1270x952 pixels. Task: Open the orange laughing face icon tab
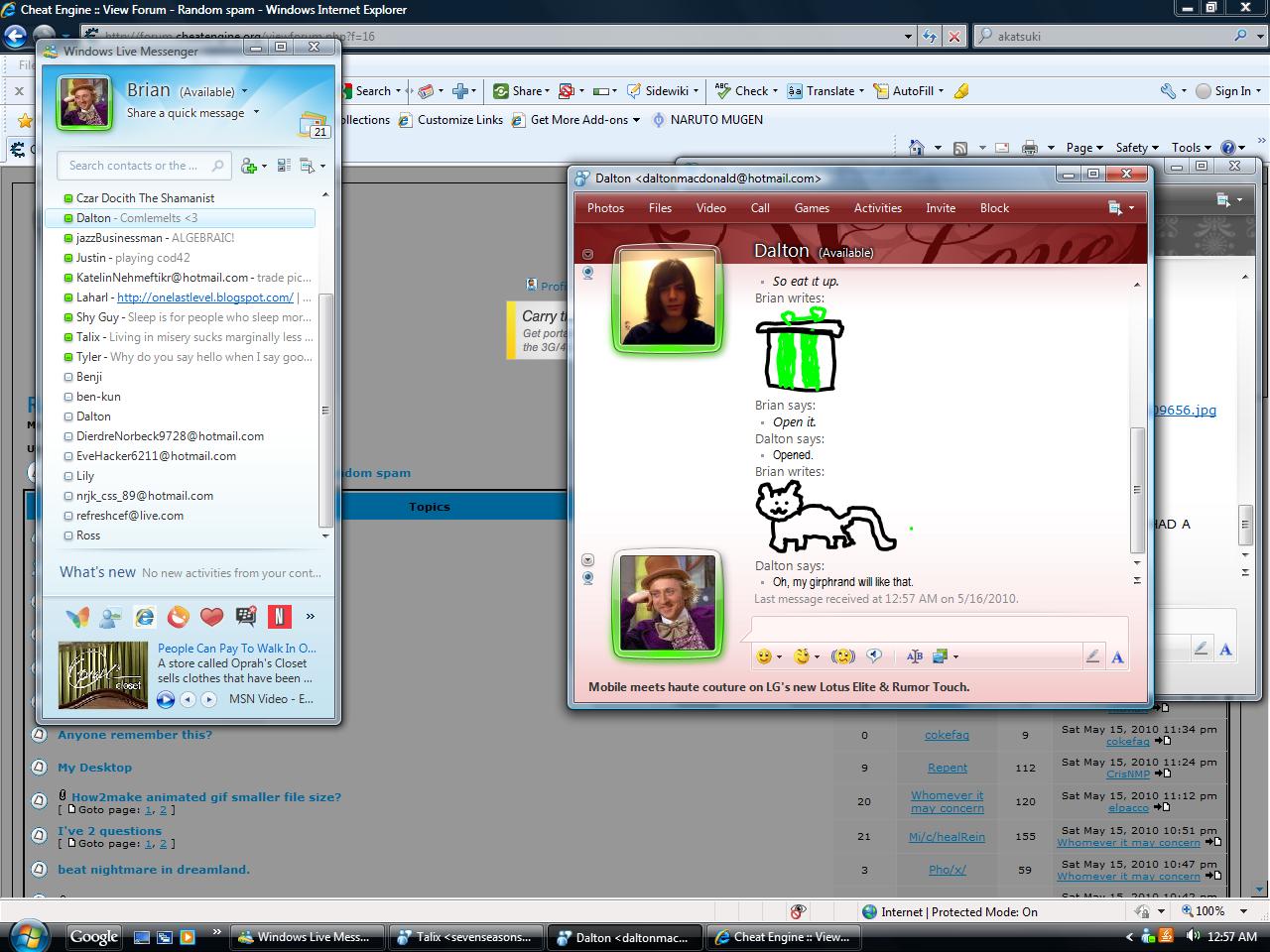click(179, 617)
